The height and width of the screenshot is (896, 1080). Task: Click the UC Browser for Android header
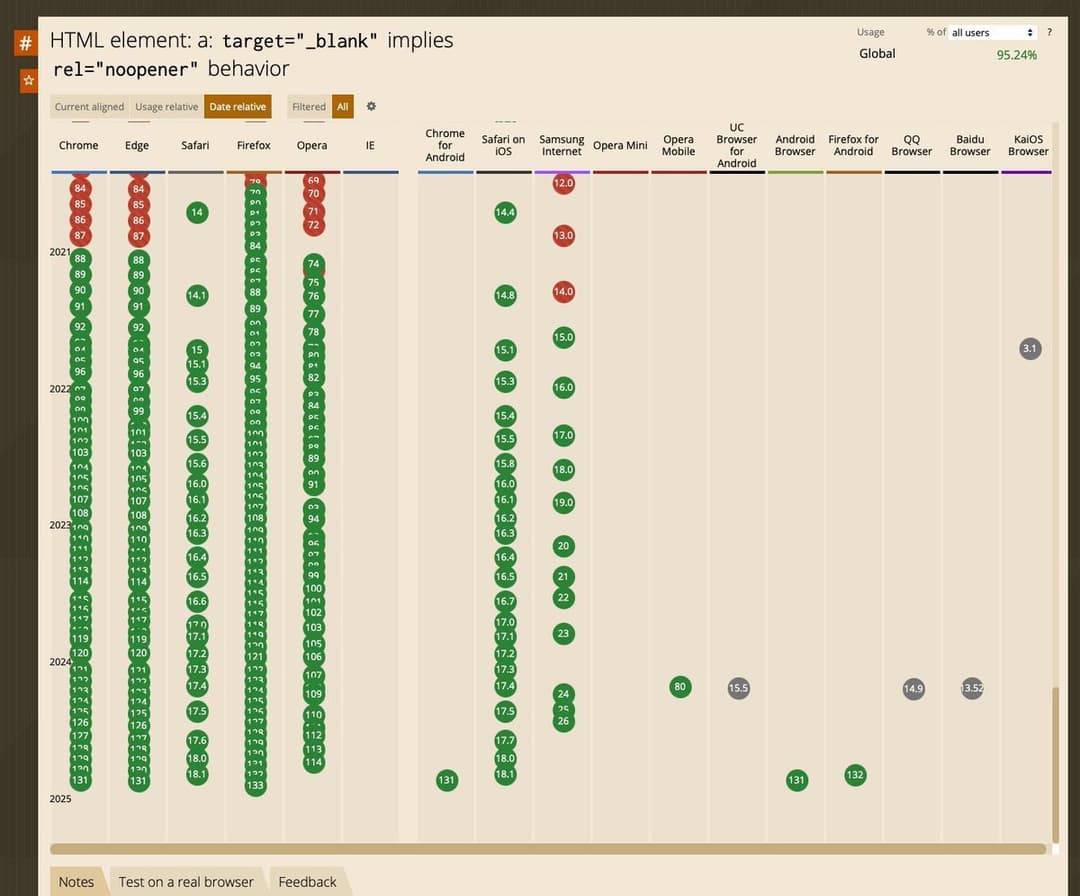[x=737, y=145]
